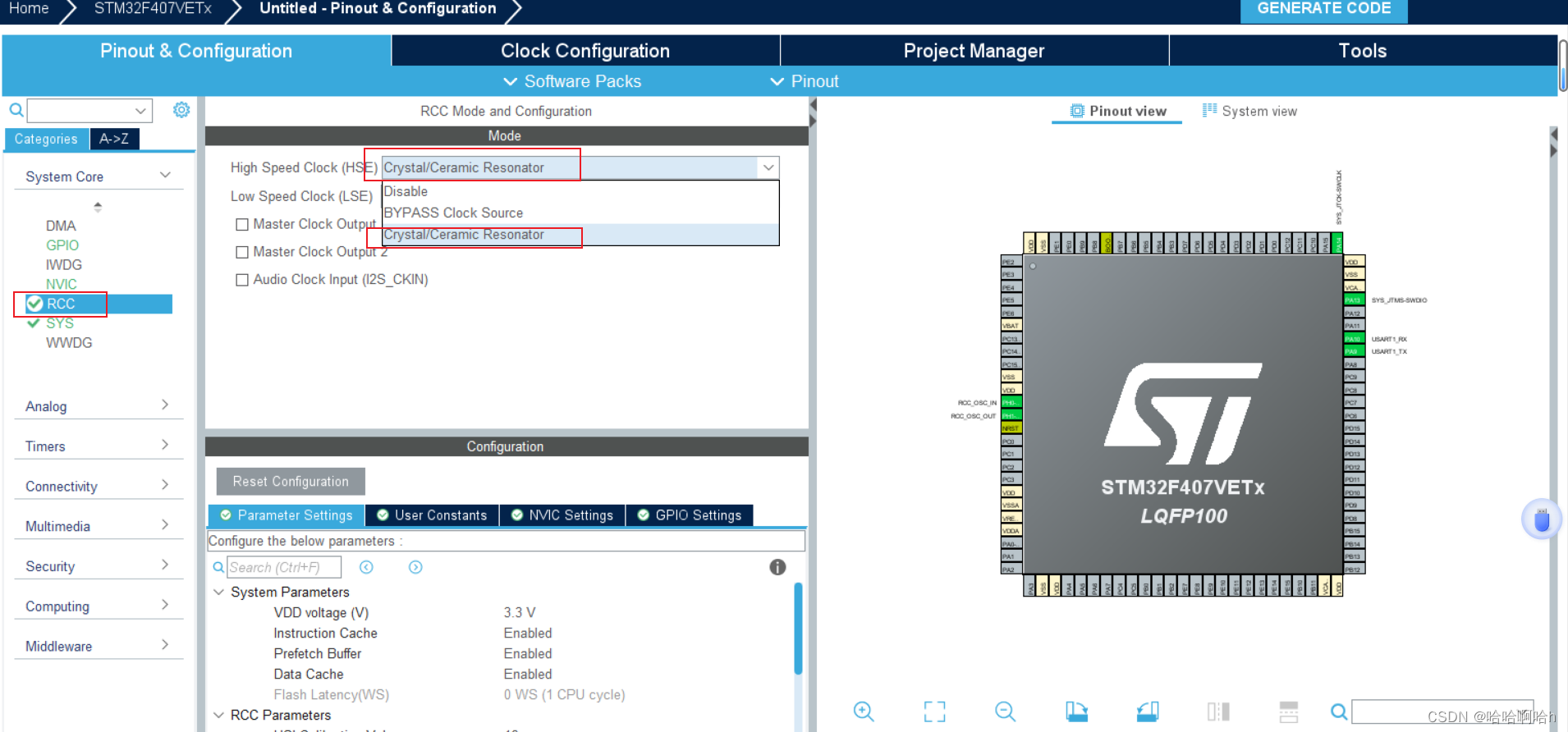This screenshot has height=732, width=1568.
Task: Expand the Connectivity category
Action: 97,486
